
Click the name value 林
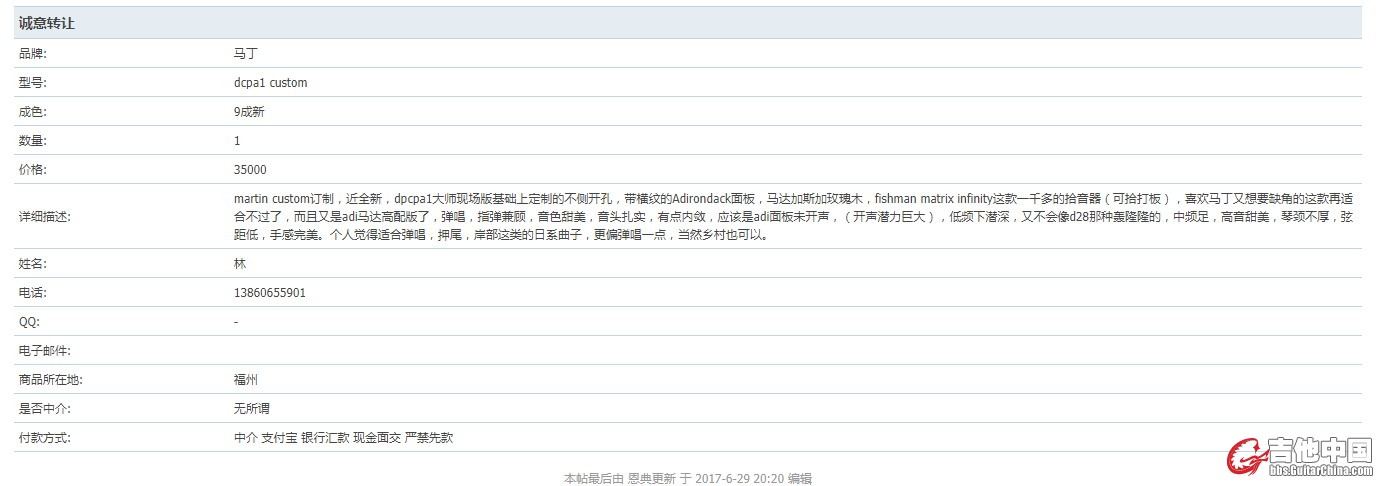[x=240, y=264]
